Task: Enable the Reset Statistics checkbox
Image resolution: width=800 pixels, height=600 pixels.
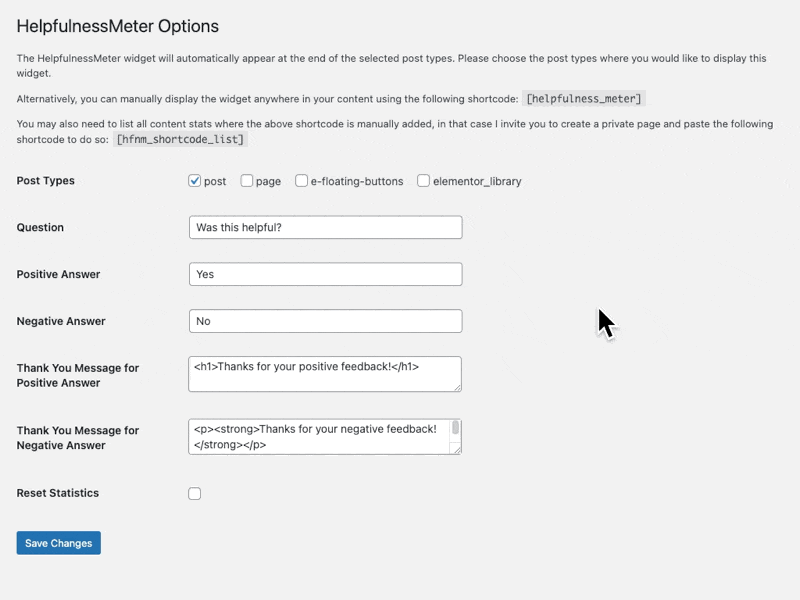Action: click(x=194, y=493)
